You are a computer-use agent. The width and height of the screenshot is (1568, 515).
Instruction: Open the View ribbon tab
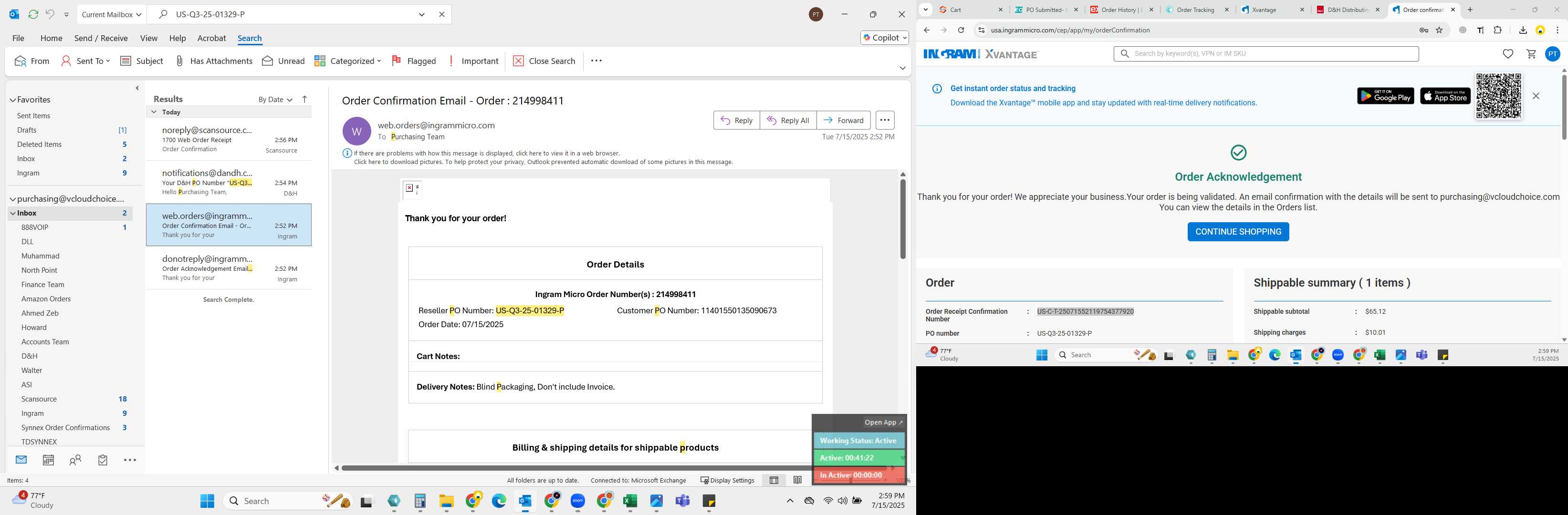[x=148, y=38]
